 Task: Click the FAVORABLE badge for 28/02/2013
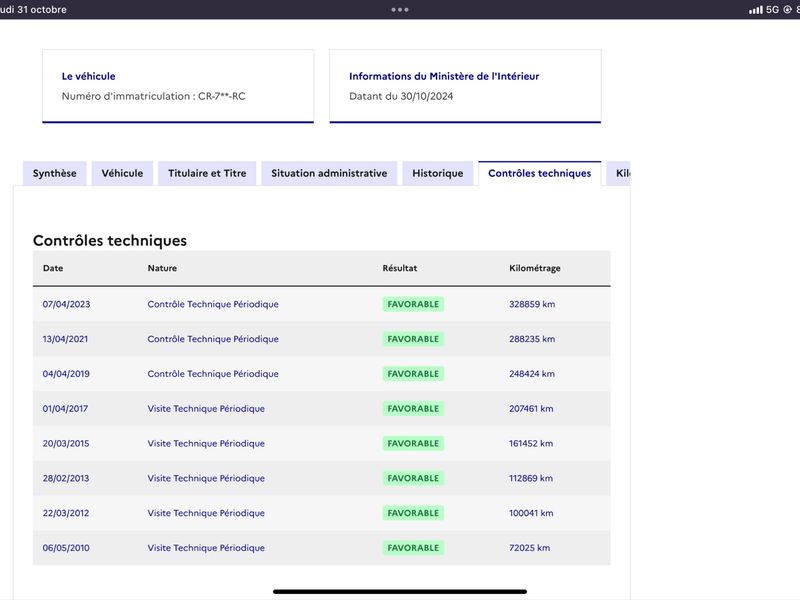point(413,478)
